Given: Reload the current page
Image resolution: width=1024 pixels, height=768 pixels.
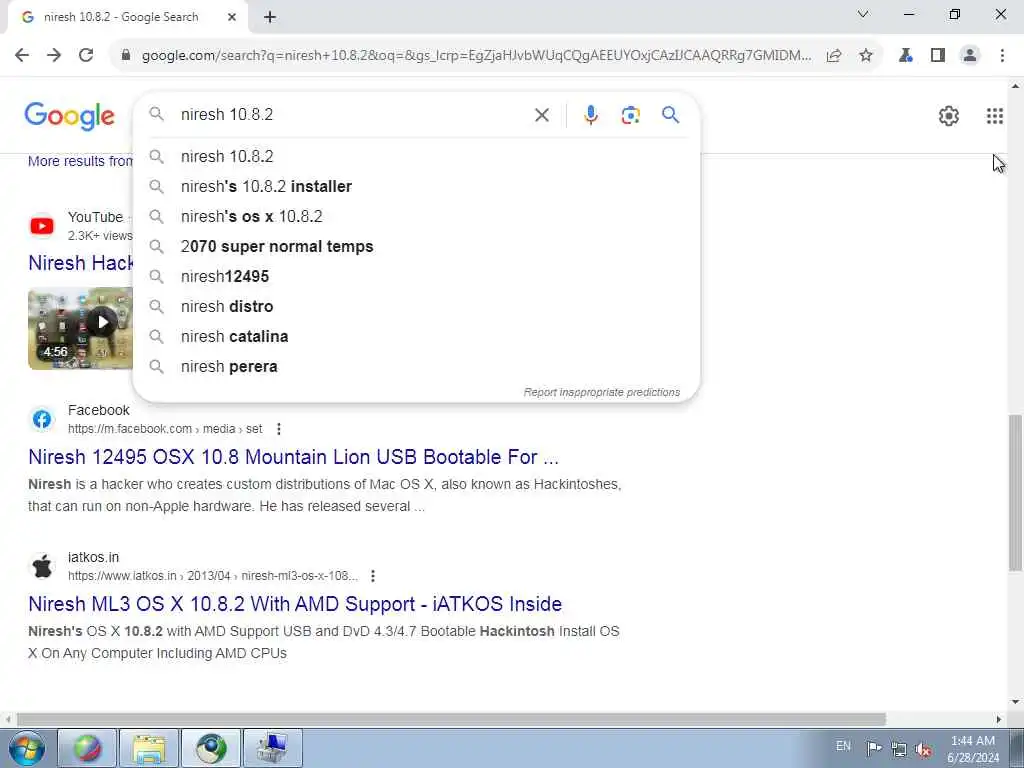Looking at the screenshot, I should tap(86, 56).
